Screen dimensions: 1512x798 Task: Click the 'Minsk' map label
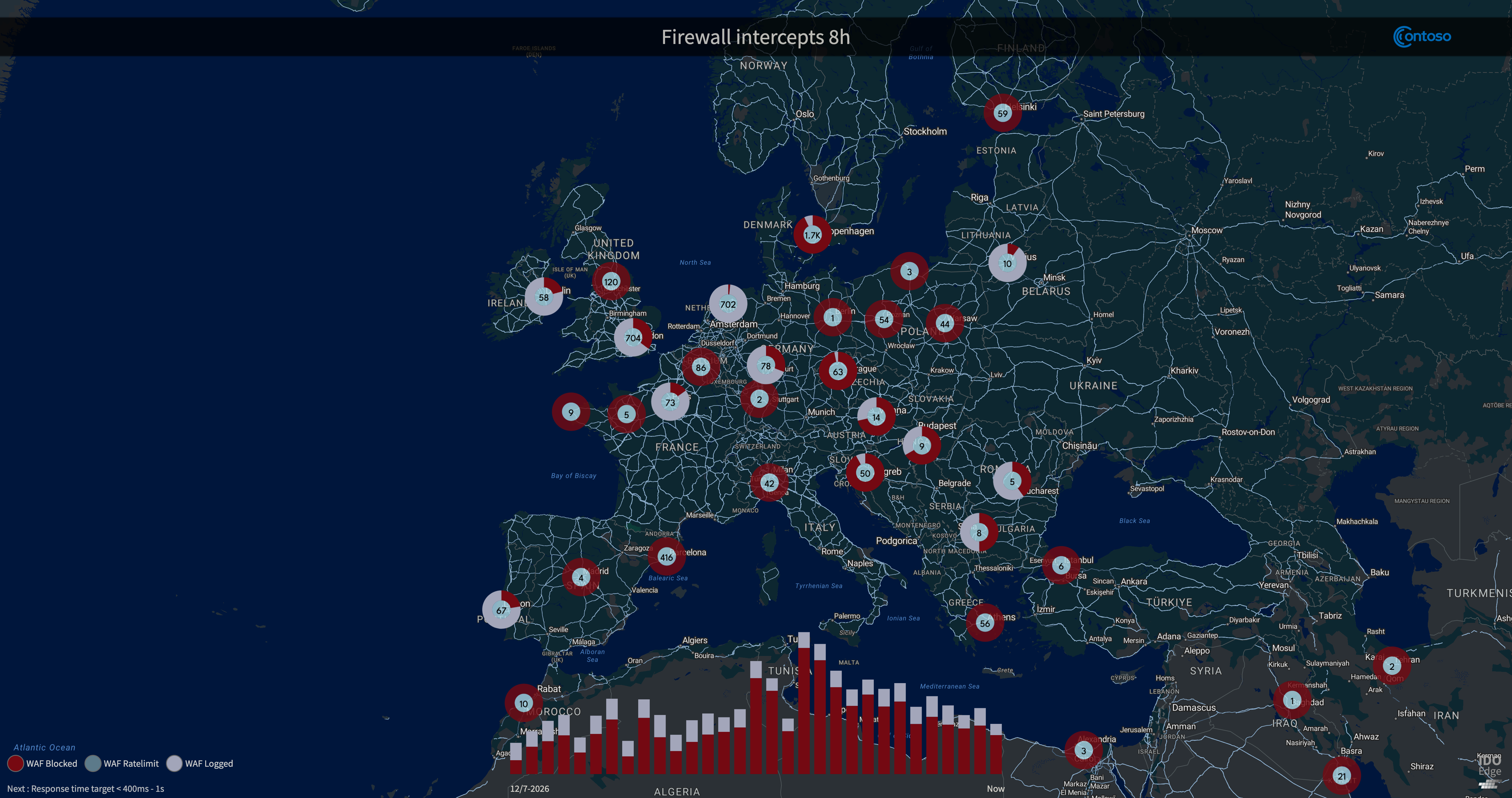pos(1054,278)
